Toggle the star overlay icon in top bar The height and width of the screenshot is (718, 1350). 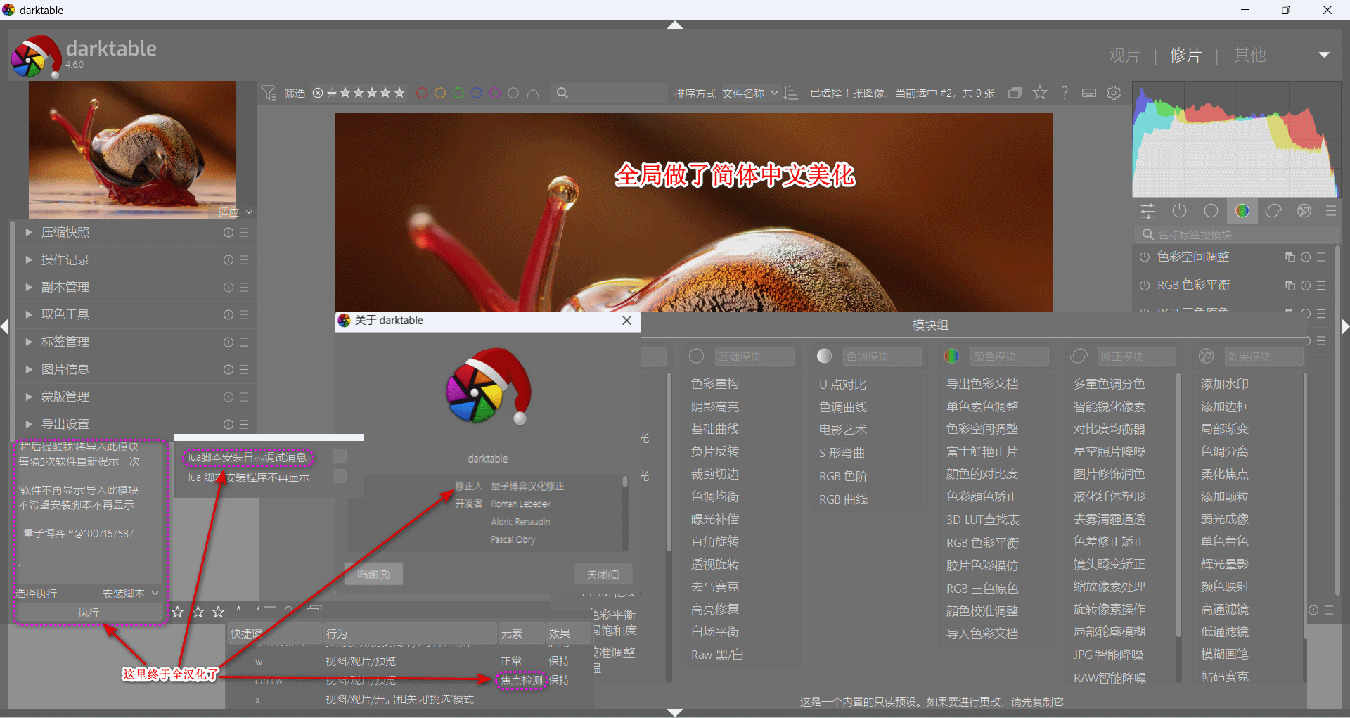pos(1040,93)
